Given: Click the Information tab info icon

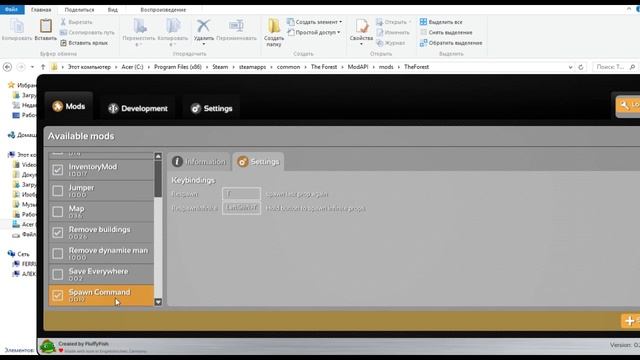Looking at the screenshot, I should coord(177,162).
